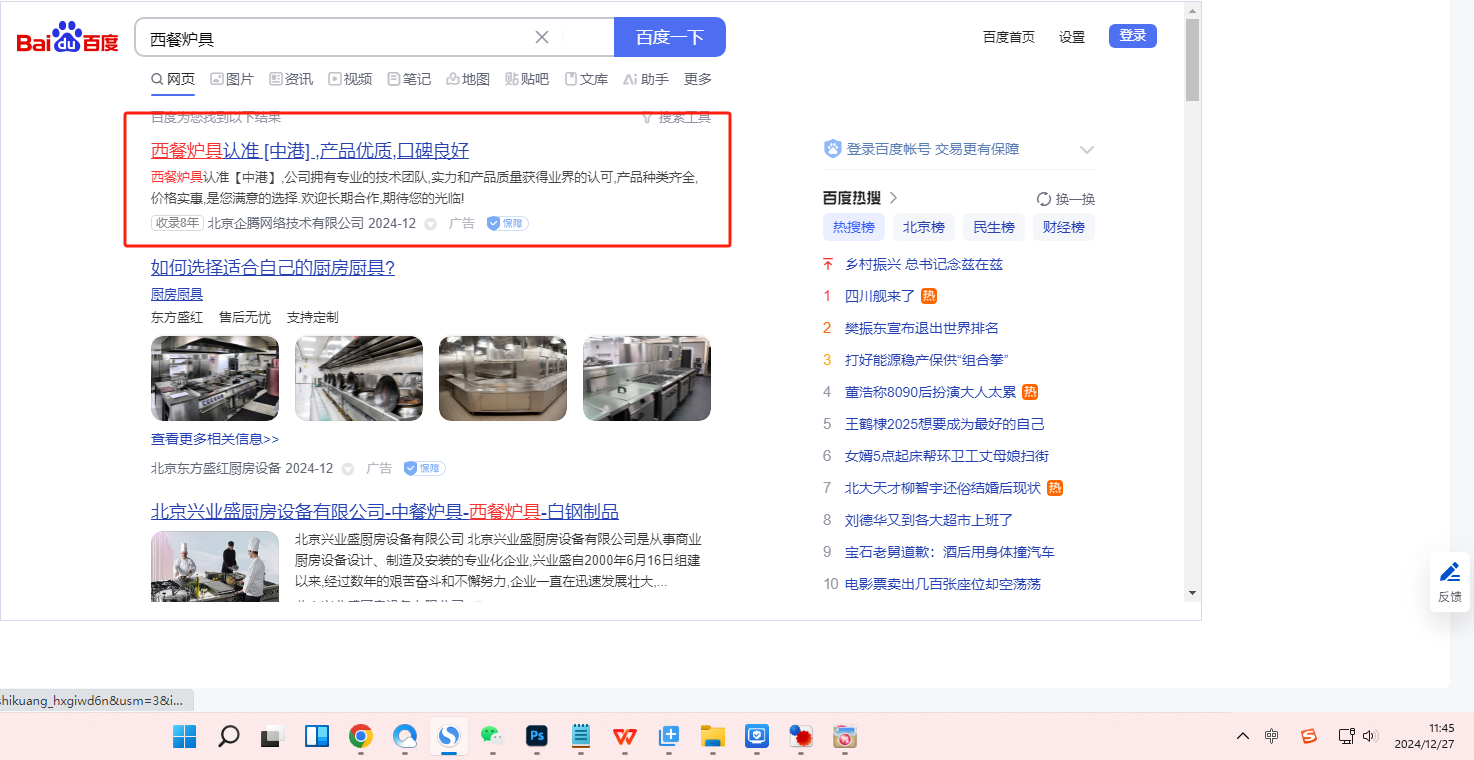This screenshot has height=760, width=1474.
Task: Click the refresh 换一换 icon in hot search
Action: tap(1044, 199)
